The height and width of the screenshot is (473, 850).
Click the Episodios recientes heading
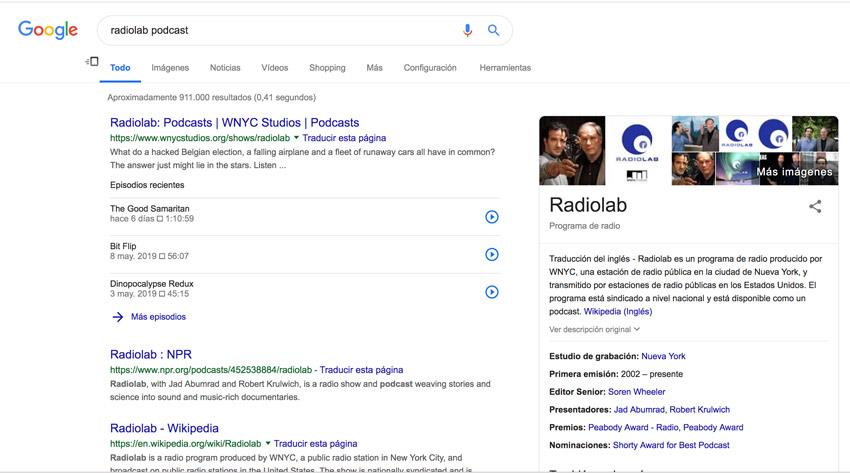tap(147, 185)
